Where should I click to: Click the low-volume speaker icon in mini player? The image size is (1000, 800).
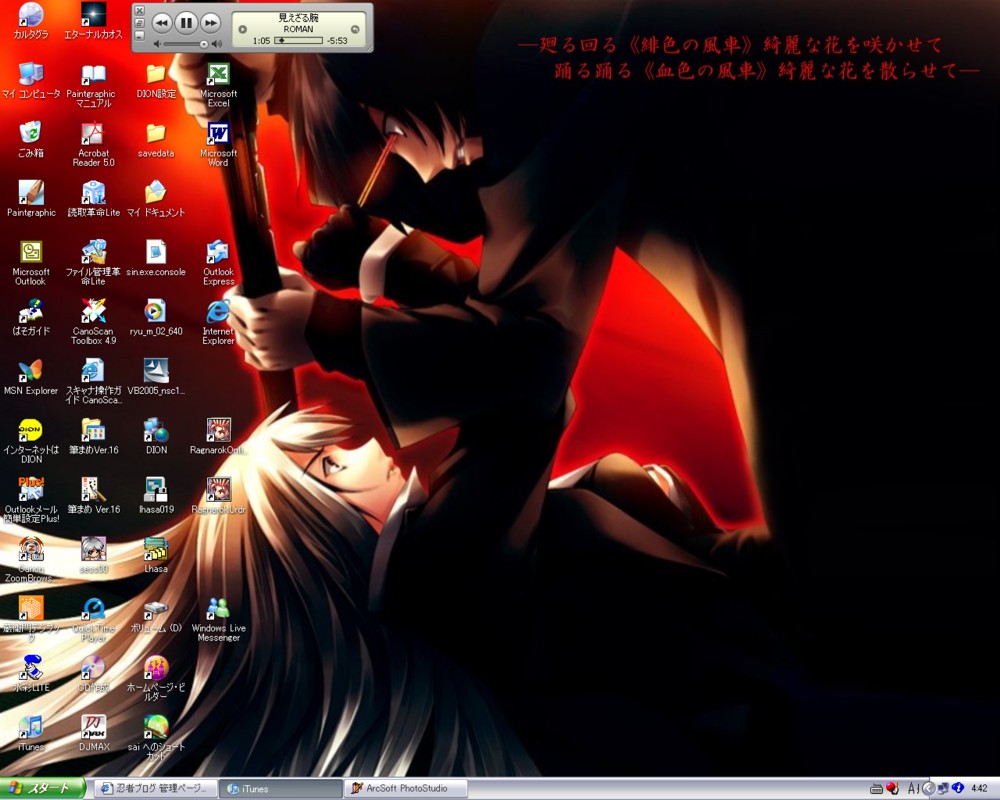[157, 44]
